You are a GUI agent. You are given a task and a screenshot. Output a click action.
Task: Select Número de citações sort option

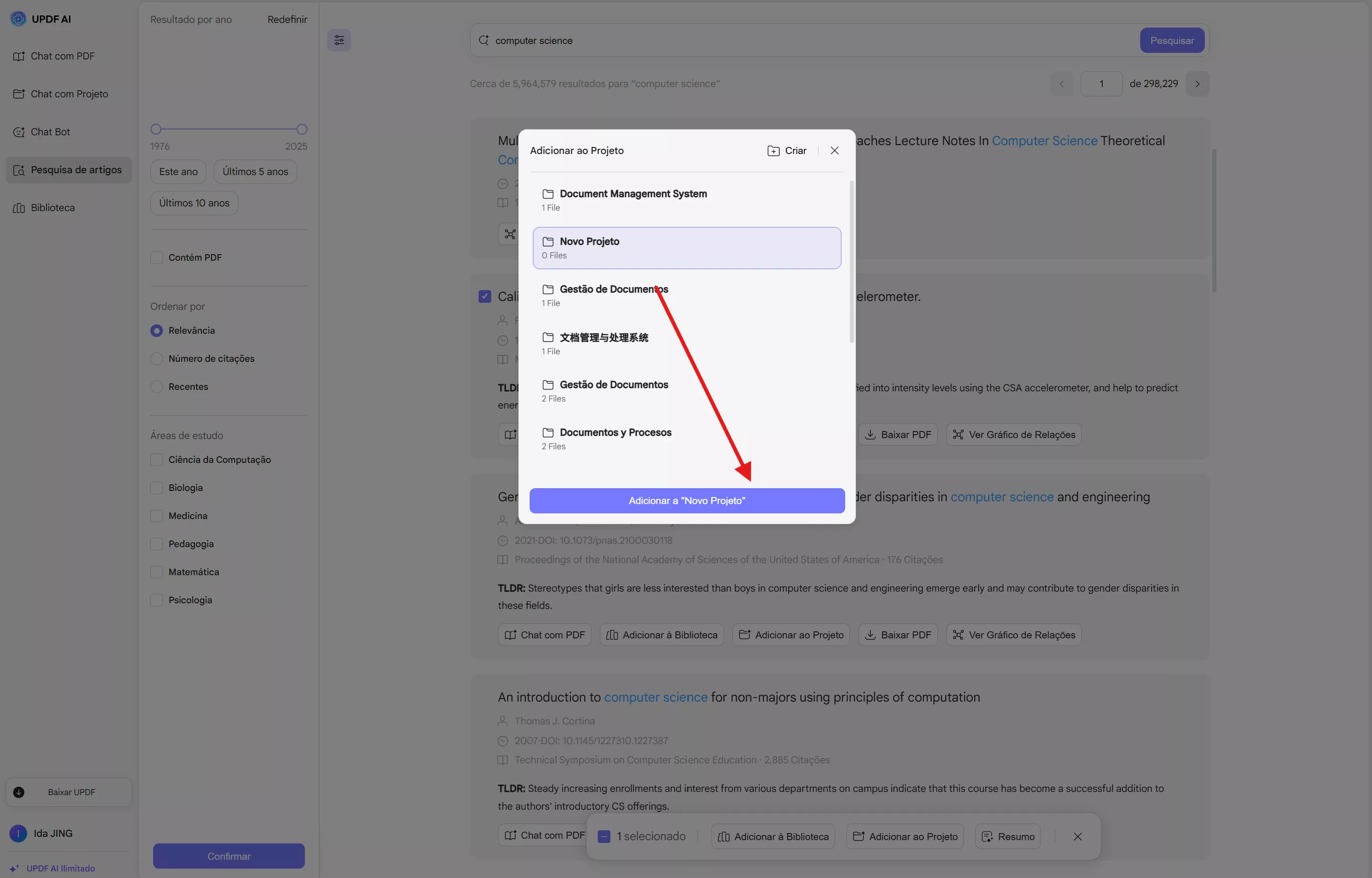[x=156, y=359]
